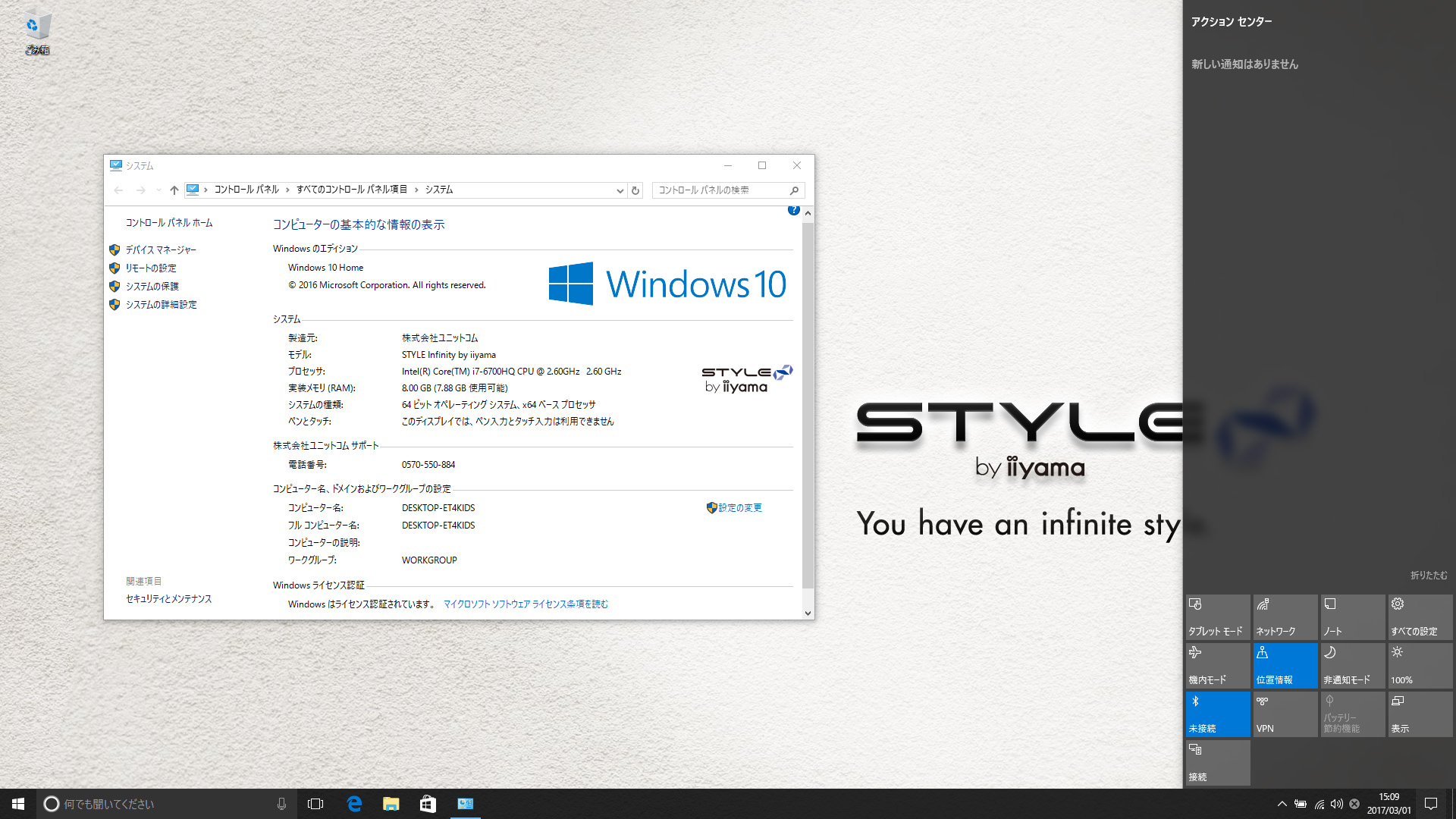Toggle Airplane mode (機内モード) tile
This screenshot has height=819, width=1456.
tap(1218, 665)
